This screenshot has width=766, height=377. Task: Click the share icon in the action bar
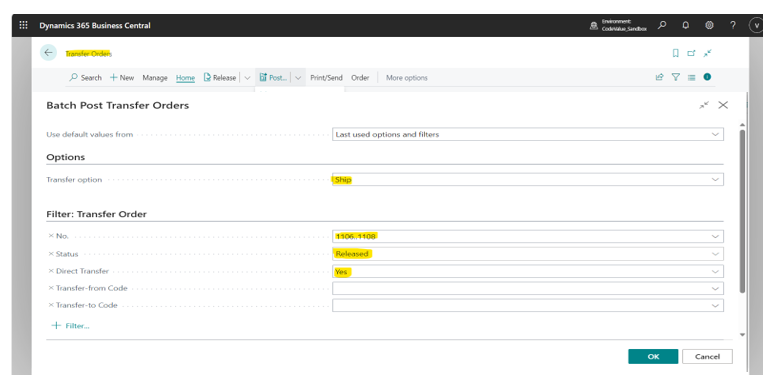tap(660, 77)
